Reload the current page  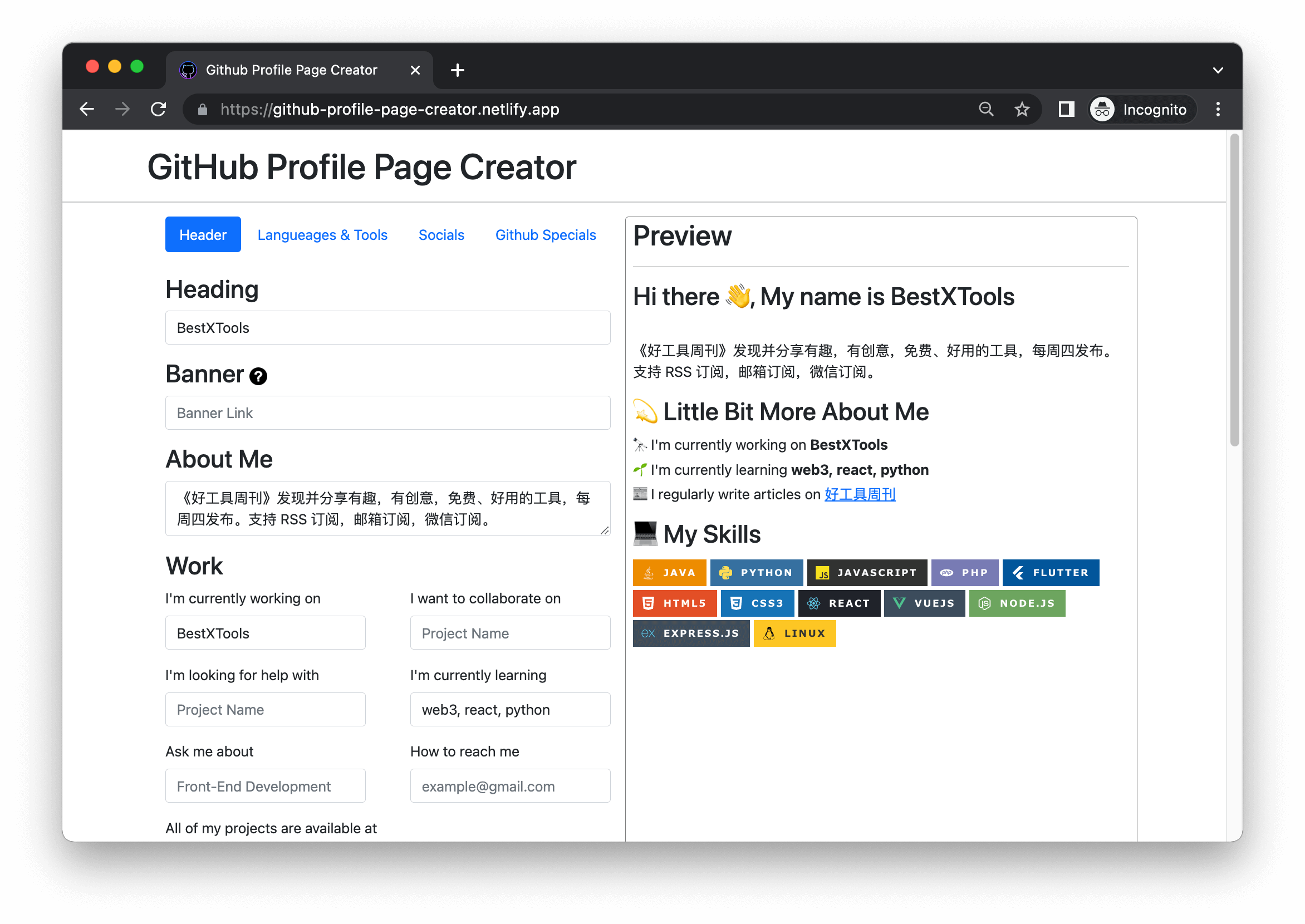point(159,109)
